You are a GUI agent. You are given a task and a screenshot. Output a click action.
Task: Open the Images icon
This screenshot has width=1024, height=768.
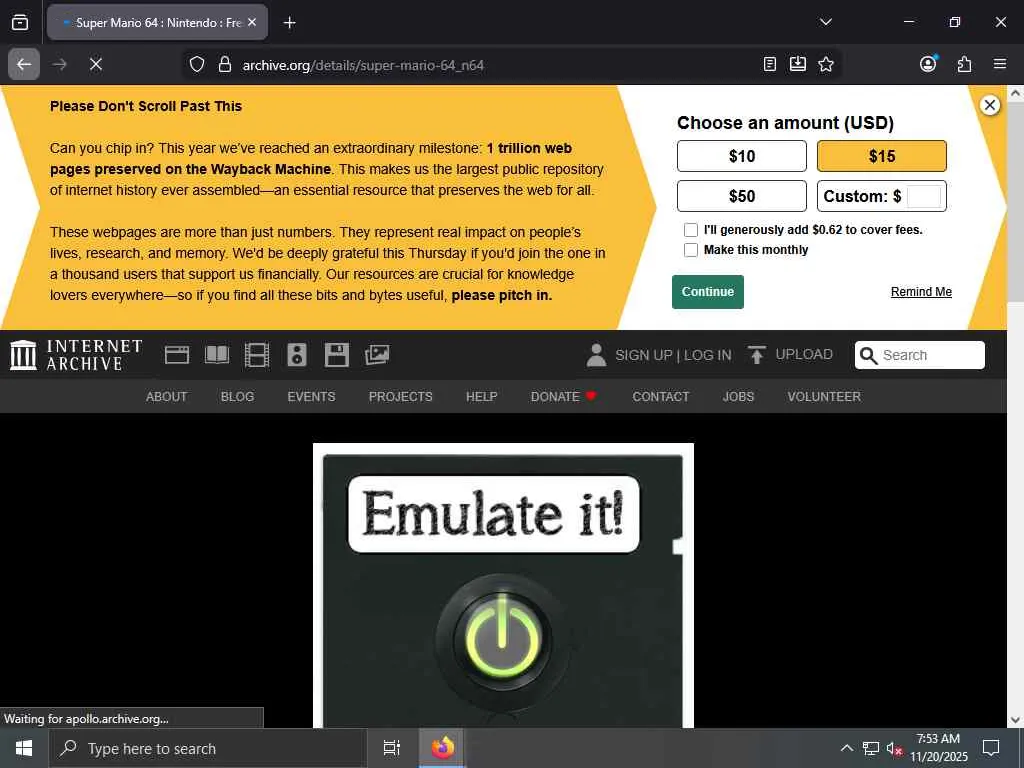point(377,355)
